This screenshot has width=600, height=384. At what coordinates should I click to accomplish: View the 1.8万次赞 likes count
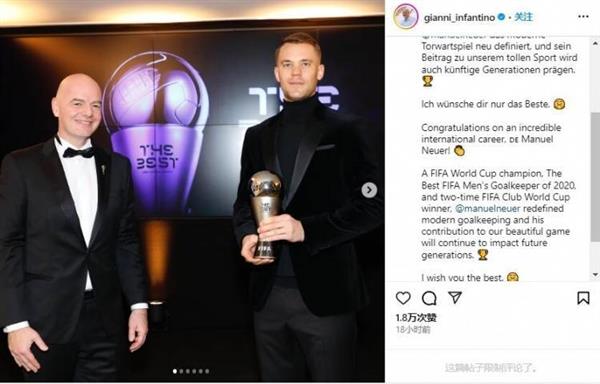416,317
